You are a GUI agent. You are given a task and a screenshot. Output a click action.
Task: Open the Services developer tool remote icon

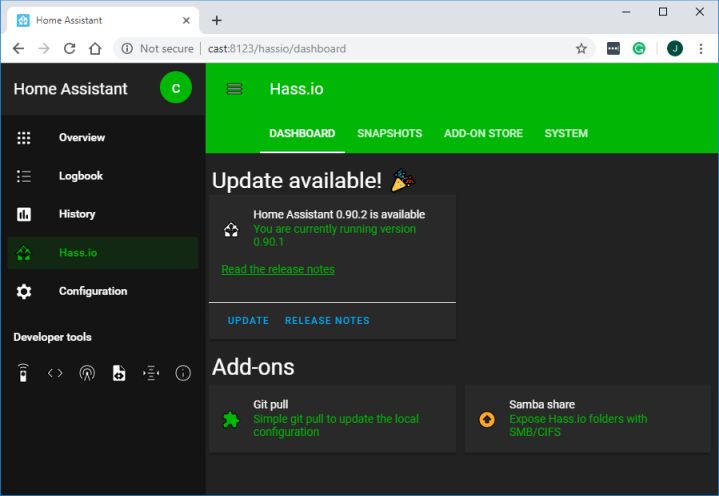[23, 373]
